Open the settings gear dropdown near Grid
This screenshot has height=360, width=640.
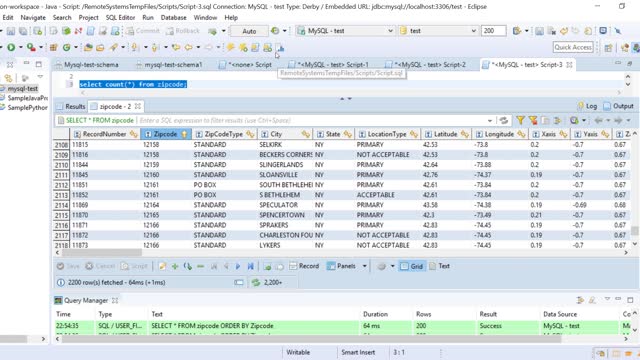point(392,267)
